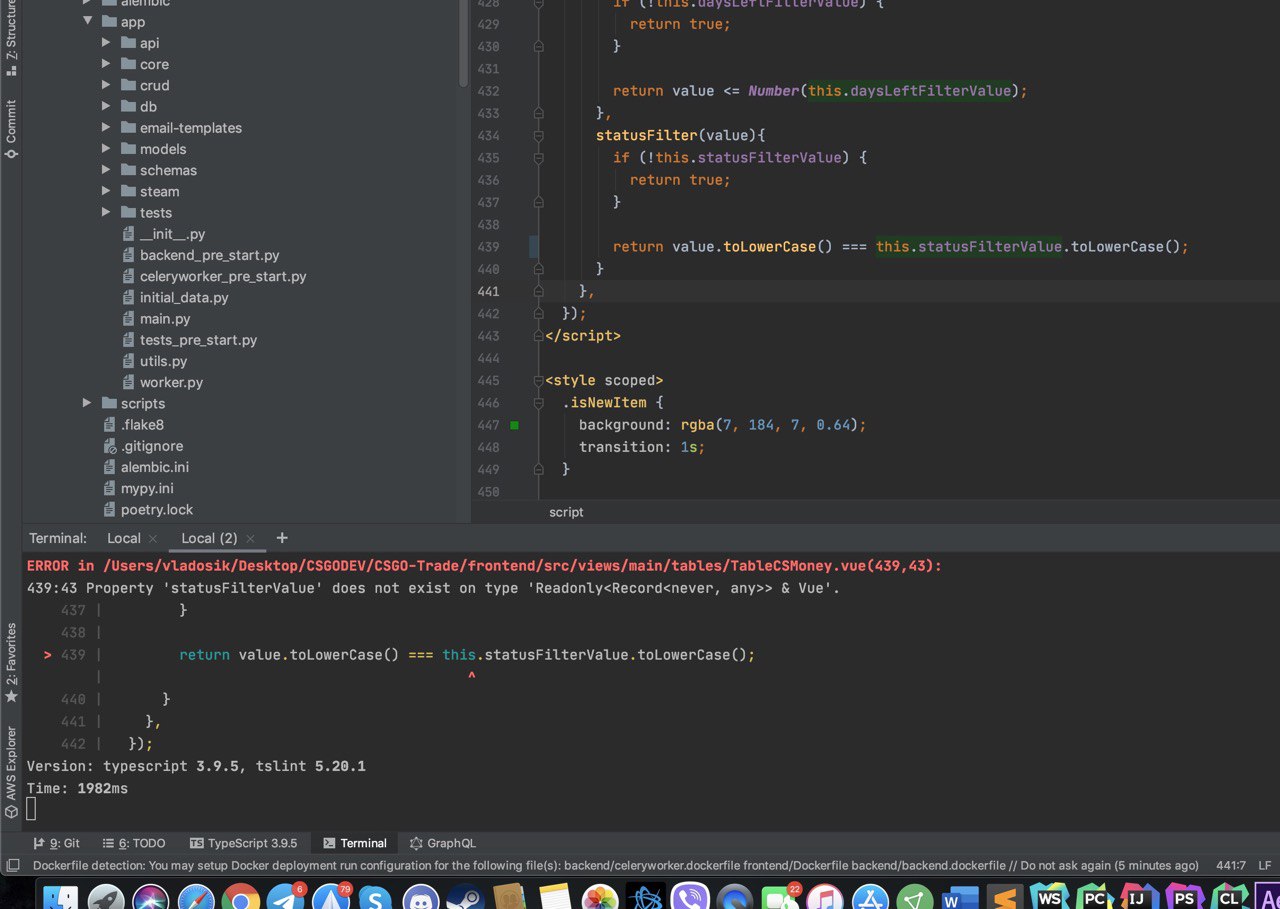Viewport: 1280px width, 909px height.
Task: Switch to the Local terminal tab
Action: pyautogui.click(x=124, y=538)
